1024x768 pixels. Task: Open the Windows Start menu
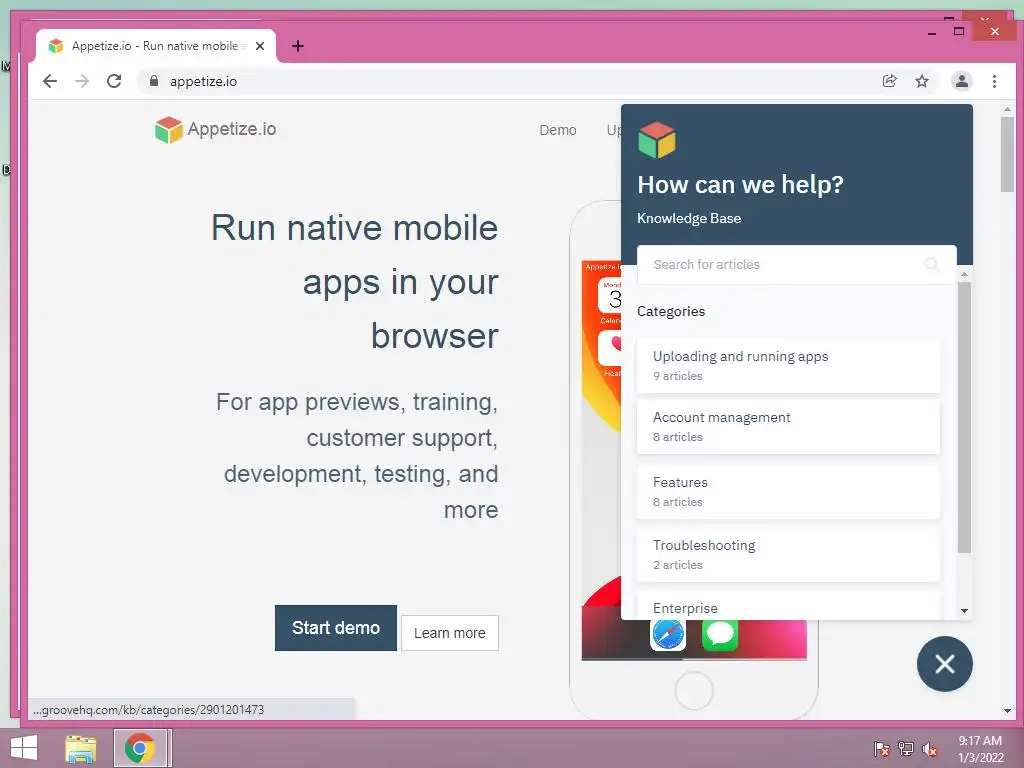click(x=24, y=748)
